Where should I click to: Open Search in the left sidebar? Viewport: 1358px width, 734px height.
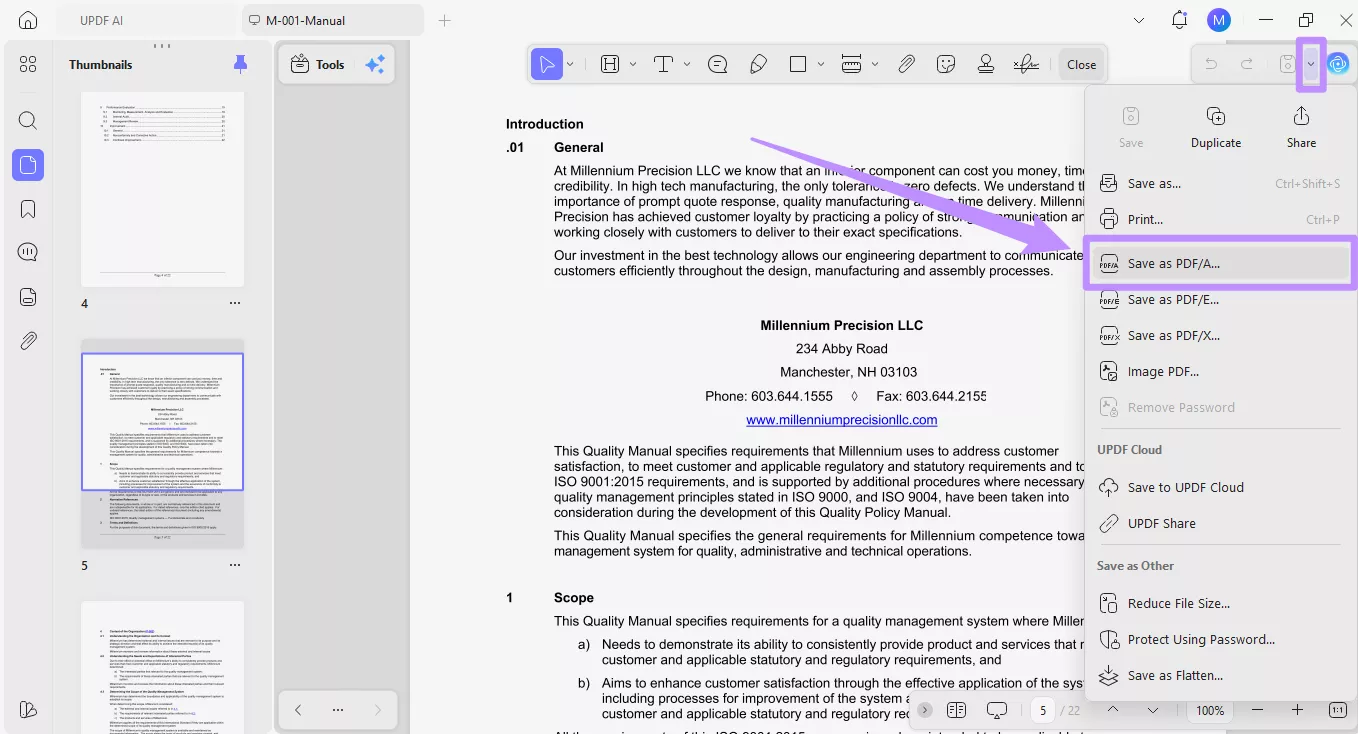coord(27,120)
